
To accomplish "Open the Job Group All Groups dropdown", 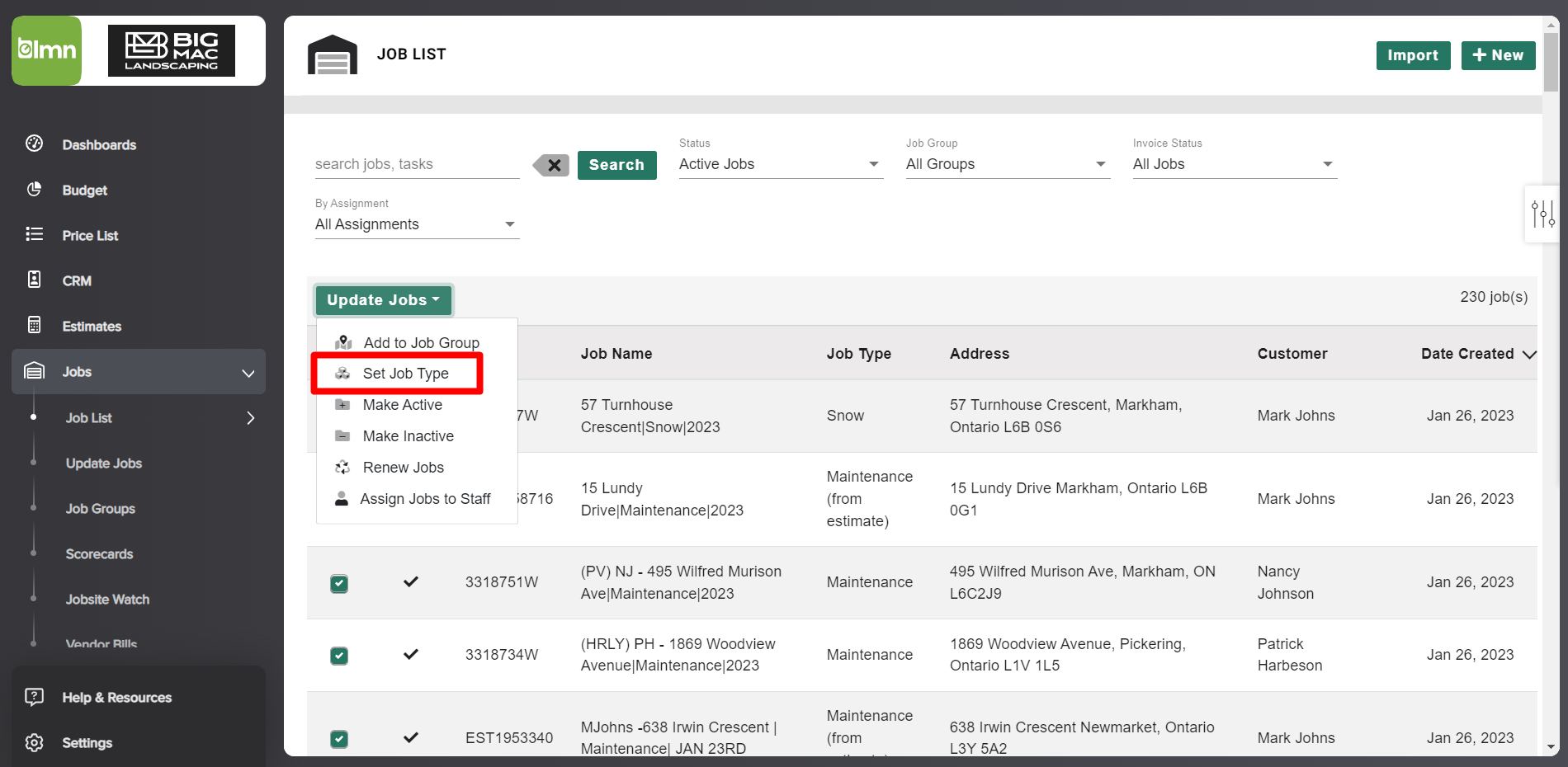I will [x=1008, y=164].
